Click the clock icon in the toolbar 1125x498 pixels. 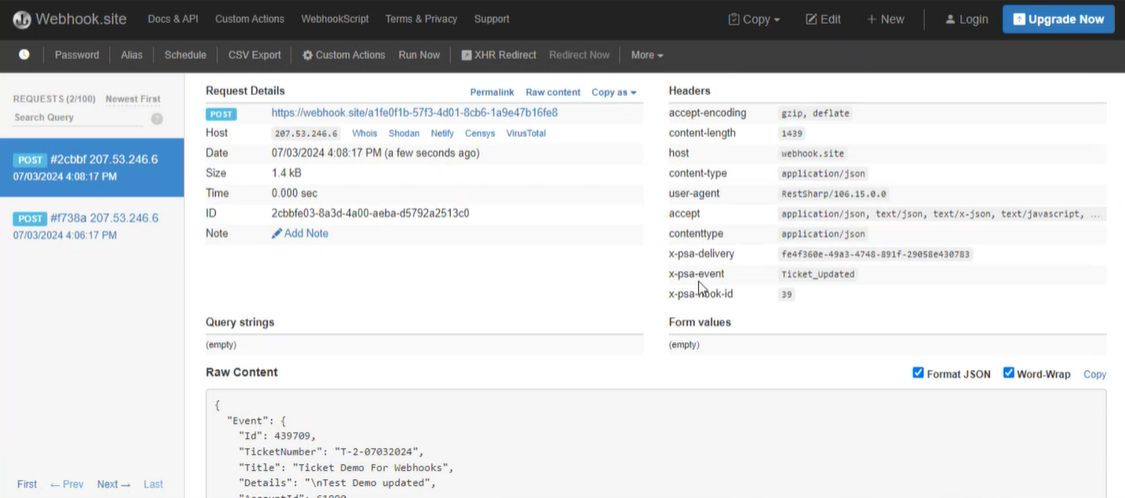24,55
